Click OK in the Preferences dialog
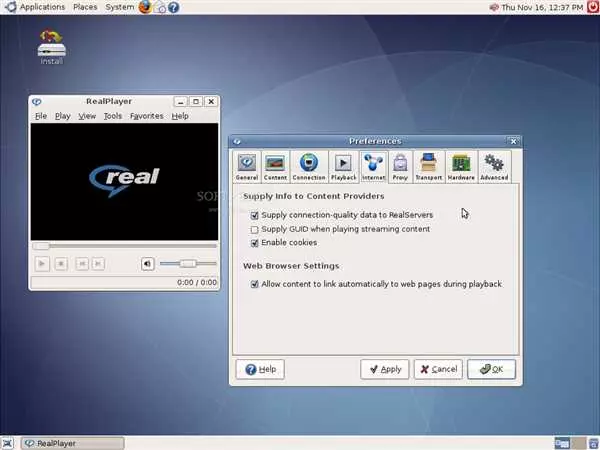 [491, 369]
